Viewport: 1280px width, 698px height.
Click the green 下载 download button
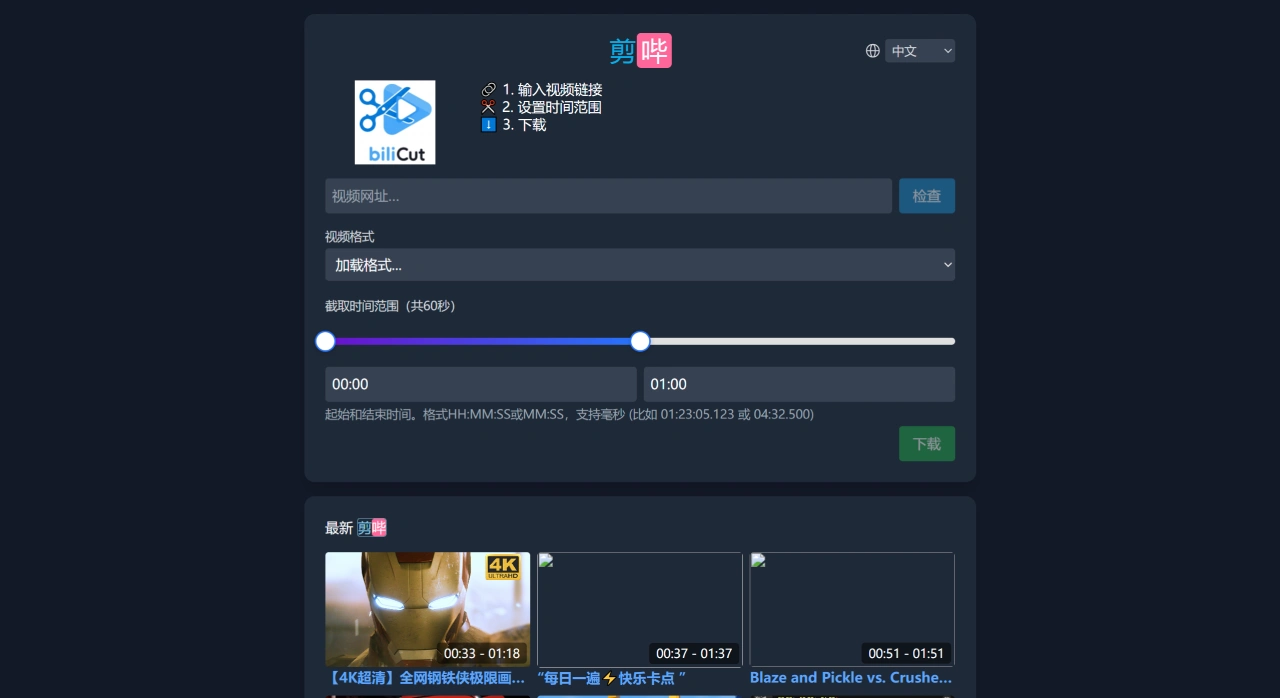(926, 443)
